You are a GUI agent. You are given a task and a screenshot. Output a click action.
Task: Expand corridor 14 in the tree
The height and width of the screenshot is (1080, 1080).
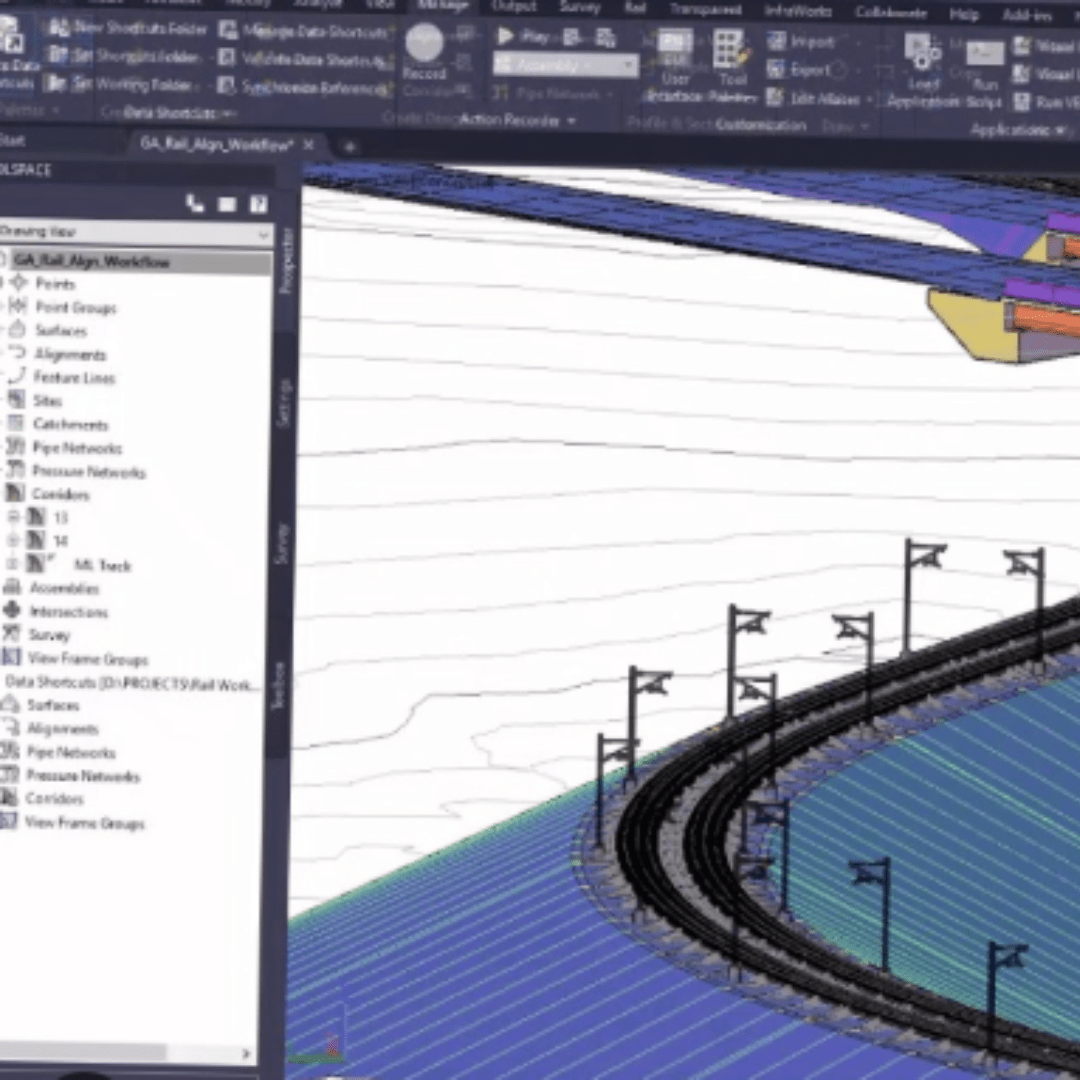click(13, 541)
